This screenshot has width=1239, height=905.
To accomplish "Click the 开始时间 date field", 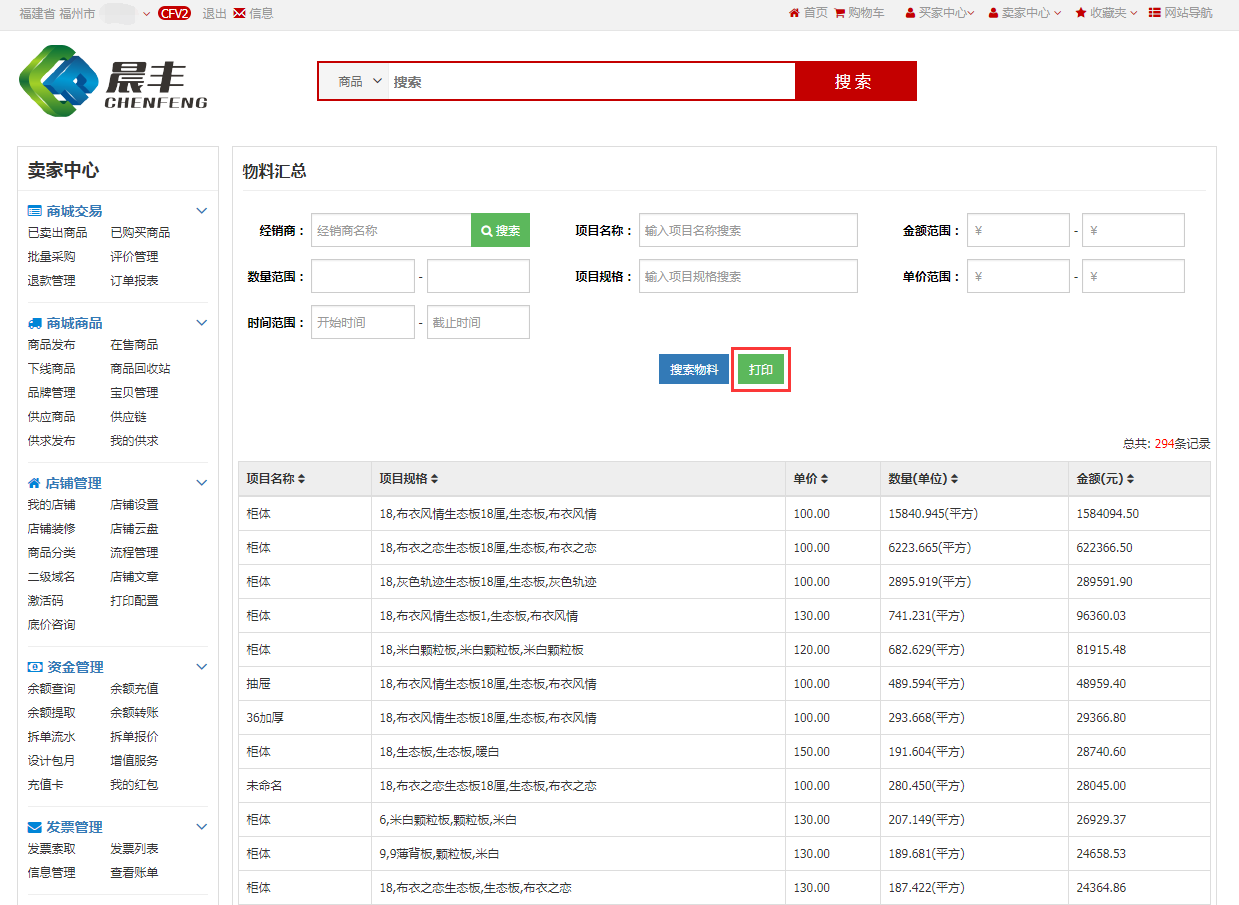I will 362,323.
